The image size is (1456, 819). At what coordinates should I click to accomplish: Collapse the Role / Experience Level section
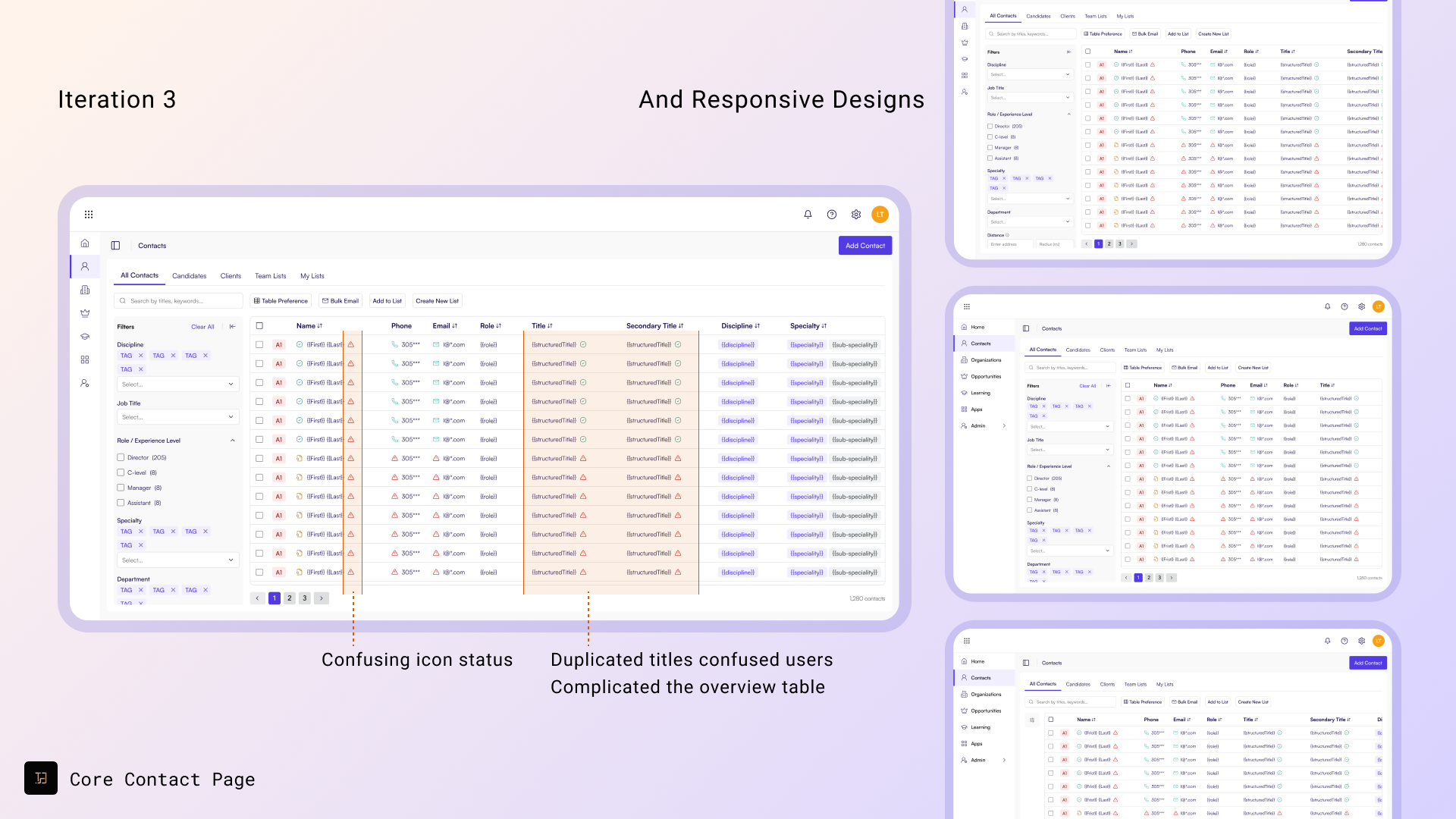coord(232,441)
